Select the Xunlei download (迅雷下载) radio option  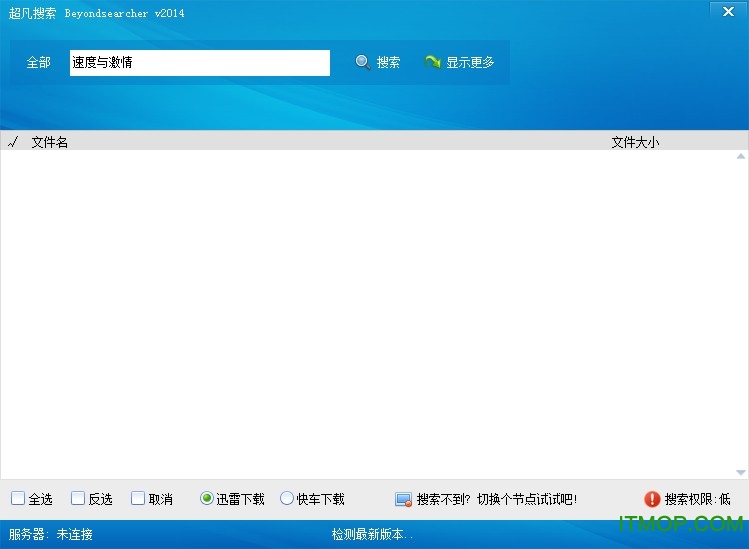point(207,499)
